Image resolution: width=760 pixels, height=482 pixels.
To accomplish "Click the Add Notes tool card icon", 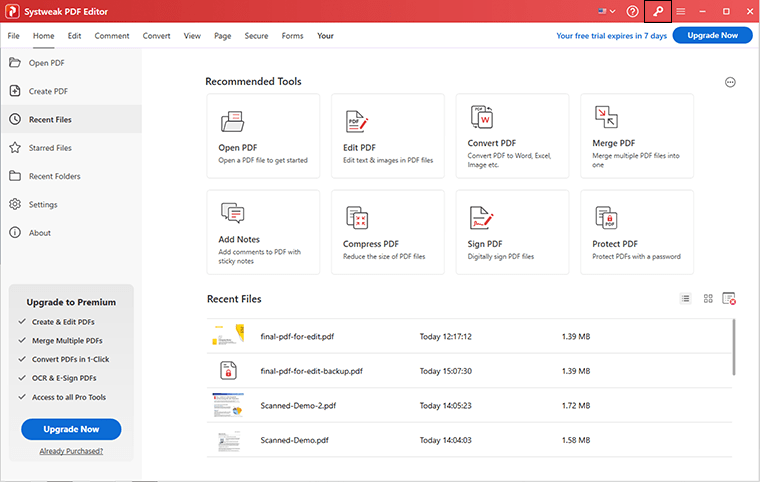I will [233, 213].
